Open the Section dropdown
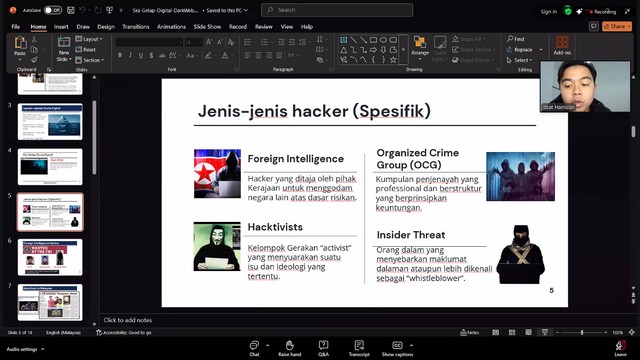The image size is (640, 360). [90, 60]
